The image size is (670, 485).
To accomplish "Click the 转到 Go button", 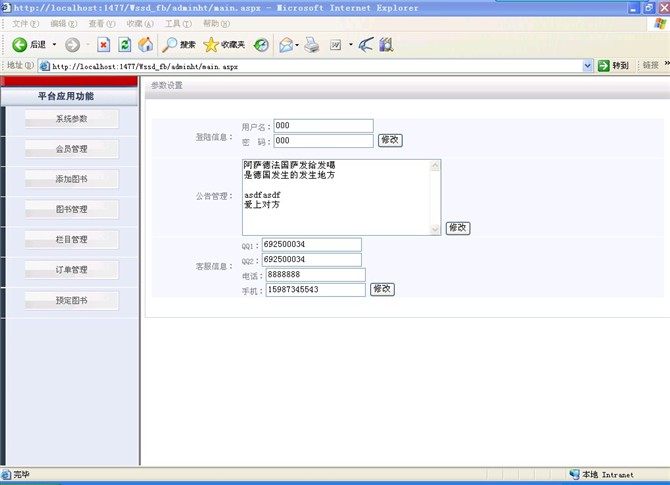I will tap(613, 66).
